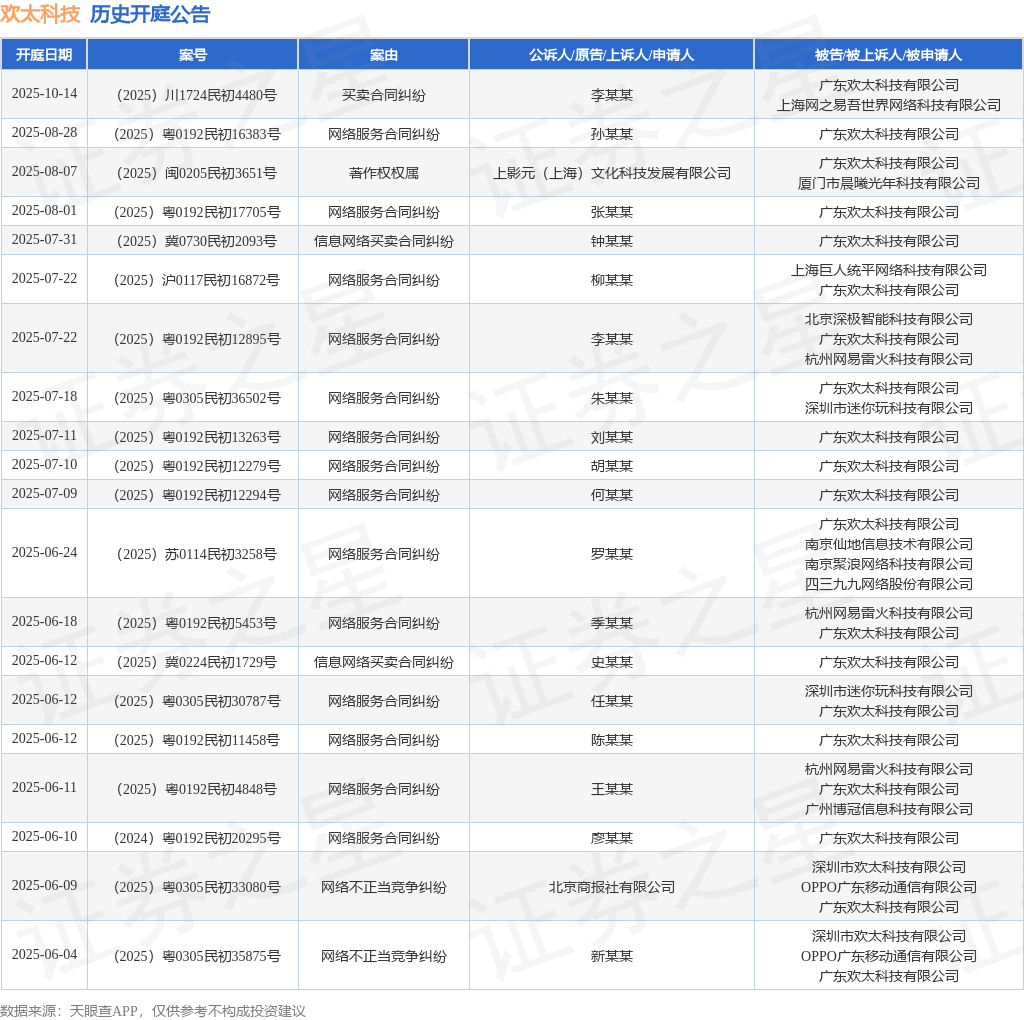
Task: Click the 公诉人/原告/上诉人/申请人 column header
Action: [x=611, y=55]
